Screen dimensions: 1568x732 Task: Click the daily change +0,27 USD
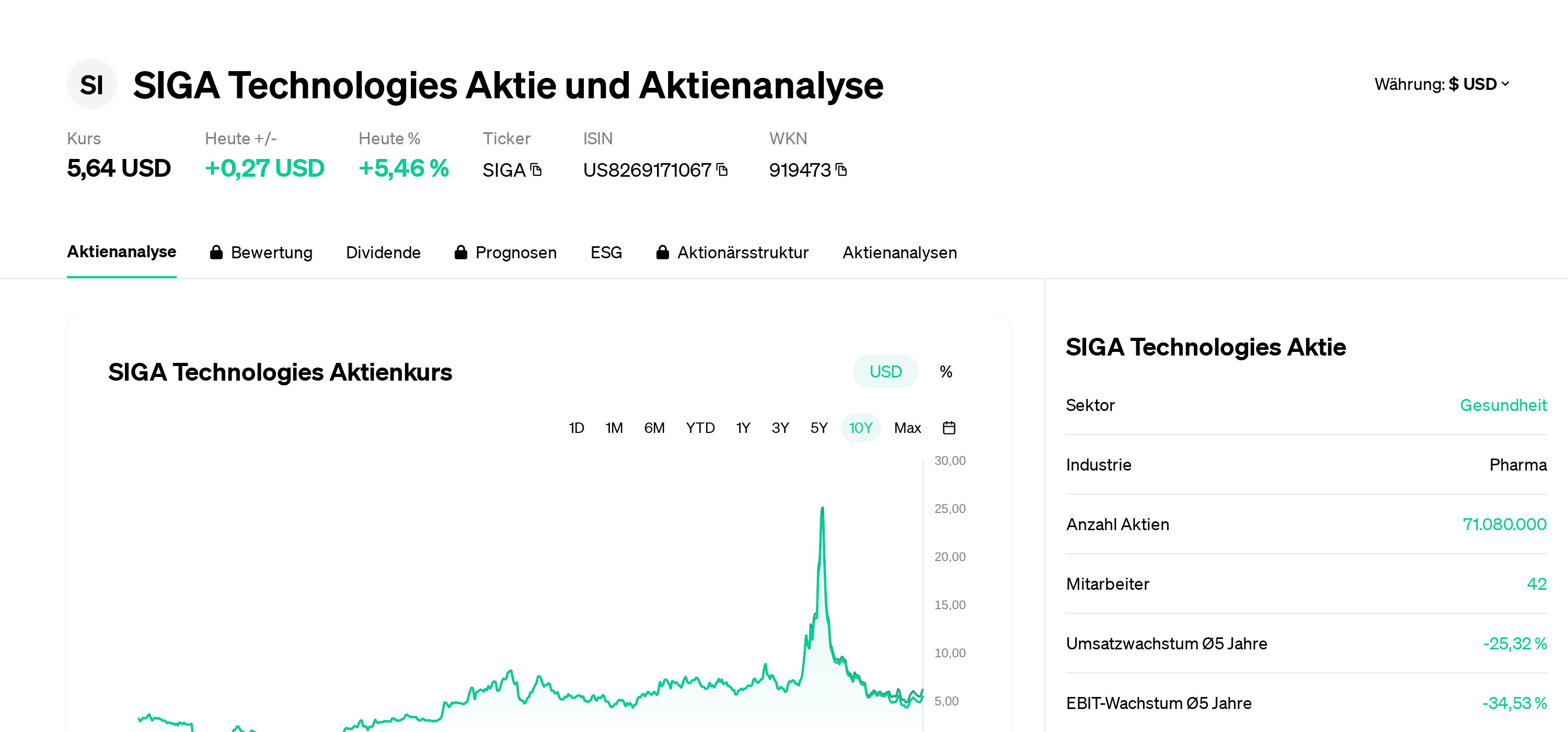coord(265,169)
